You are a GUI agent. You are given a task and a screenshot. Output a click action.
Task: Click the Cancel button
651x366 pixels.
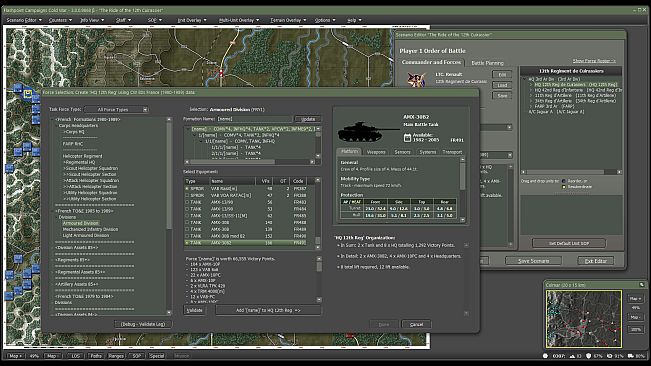[x=416, y=325]
